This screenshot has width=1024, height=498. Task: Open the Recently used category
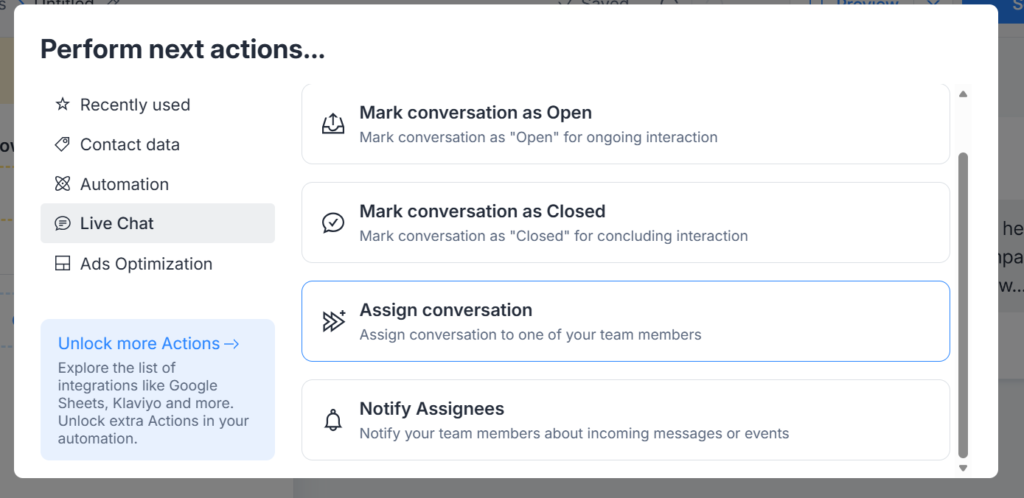pyautogui.click(x=135, y=104)
